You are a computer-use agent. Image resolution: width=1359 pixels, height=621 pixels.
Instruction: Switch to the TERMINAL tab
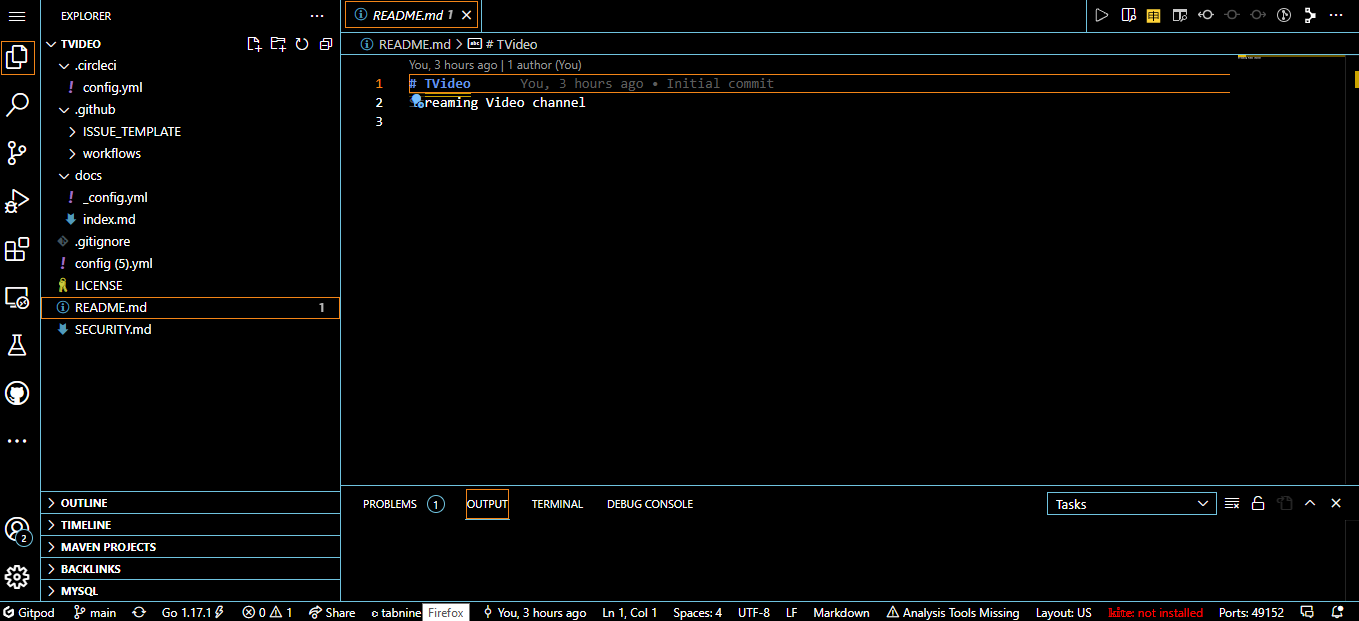point(557,504)
